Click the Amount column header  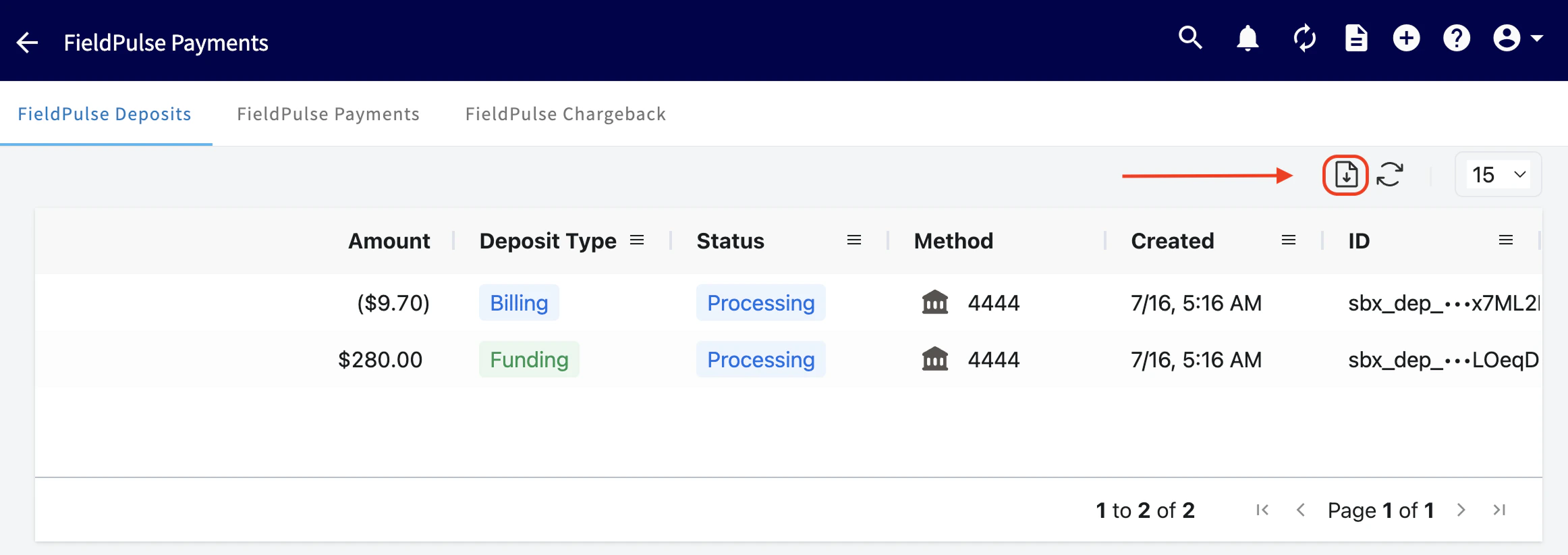[x=389, y=241]
